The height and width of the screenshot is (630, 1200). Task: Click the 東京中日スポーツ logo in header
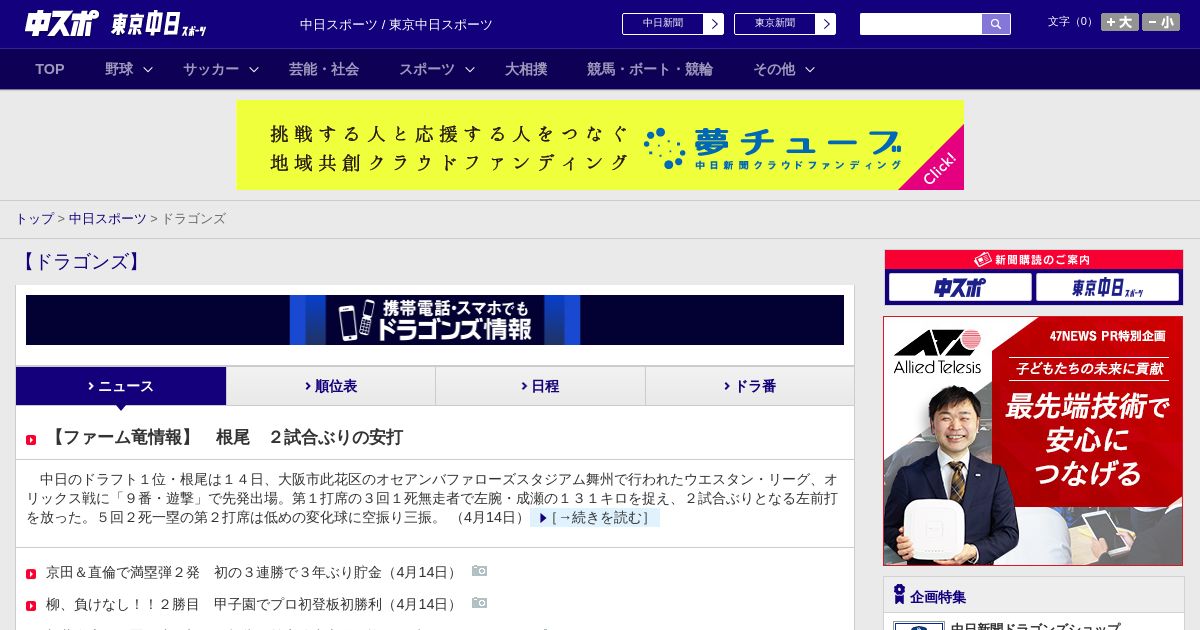click(x=159, y=24)
